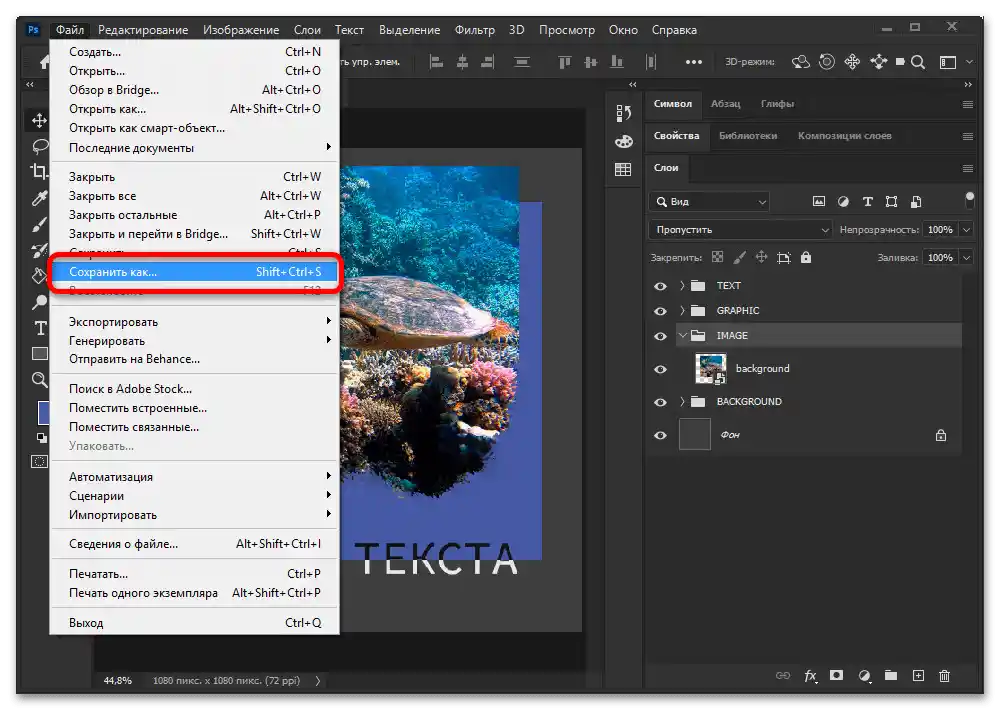
Task: Open the Редактирование menu
Action: [x=143, y=30]
